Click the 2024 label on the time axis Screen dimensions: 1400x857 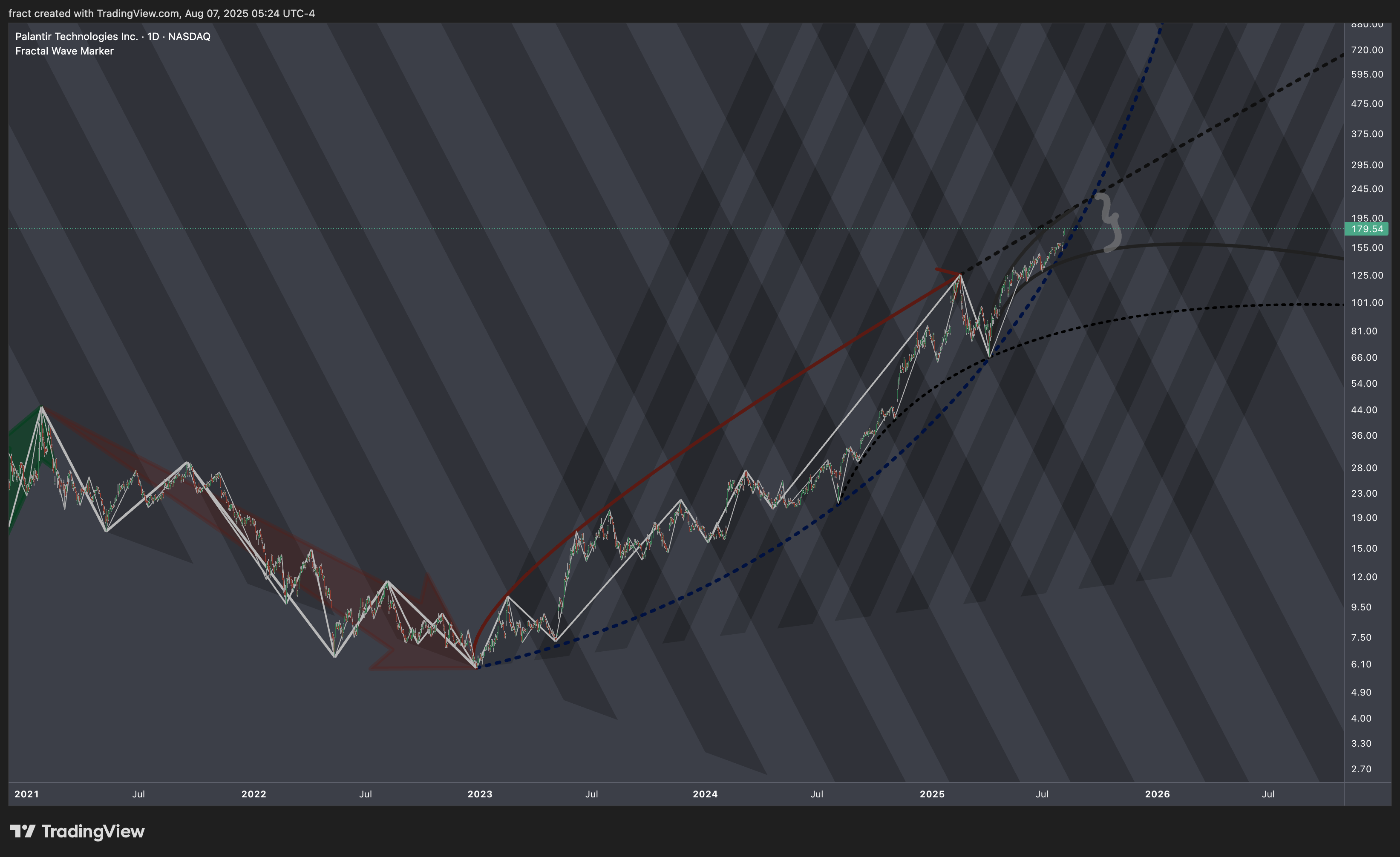point(705,794)
